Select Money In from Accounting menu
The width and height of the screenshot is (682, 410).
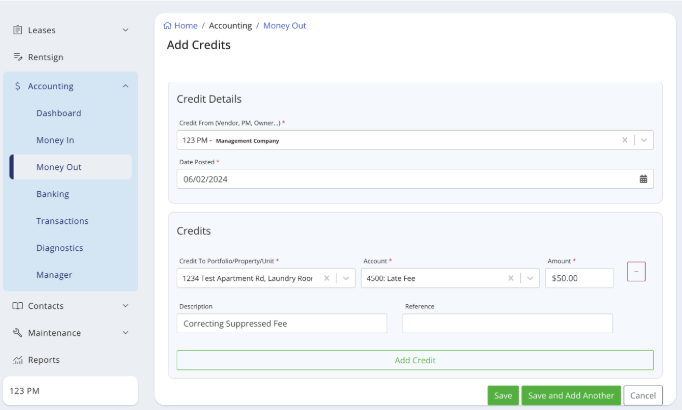(x=55, y=140)
